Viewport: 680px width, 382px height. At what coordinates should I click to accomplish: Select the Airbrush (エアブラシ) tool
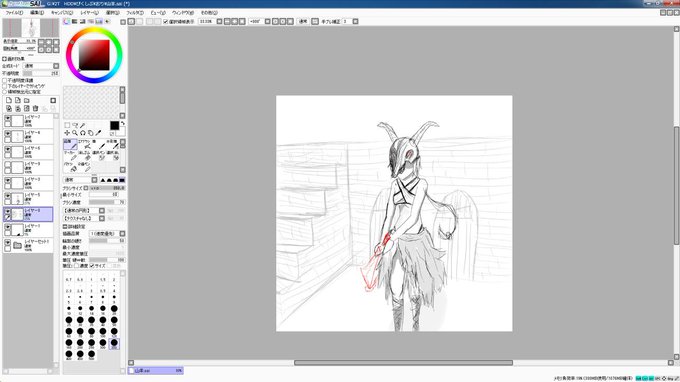point(84,144)
